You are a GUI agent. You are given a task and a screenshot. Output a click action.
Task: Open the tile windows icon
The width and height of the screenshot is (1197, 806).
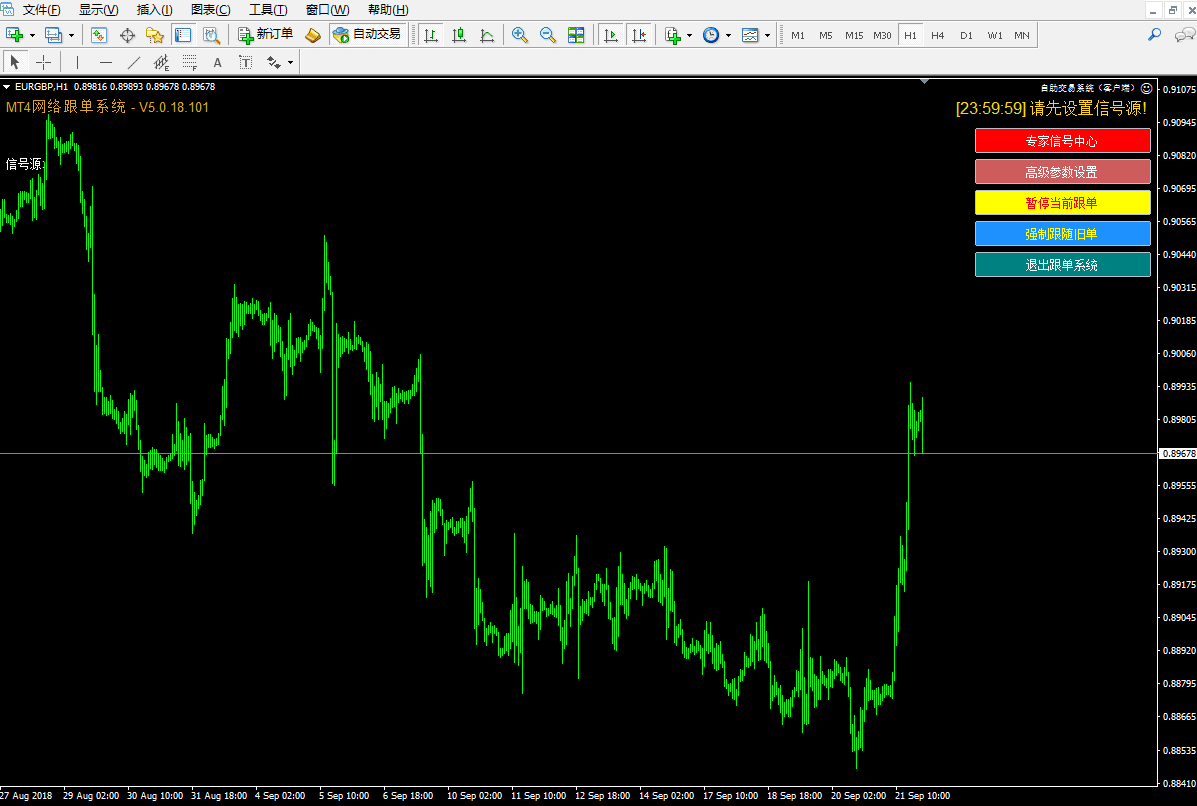click(576, 35)
